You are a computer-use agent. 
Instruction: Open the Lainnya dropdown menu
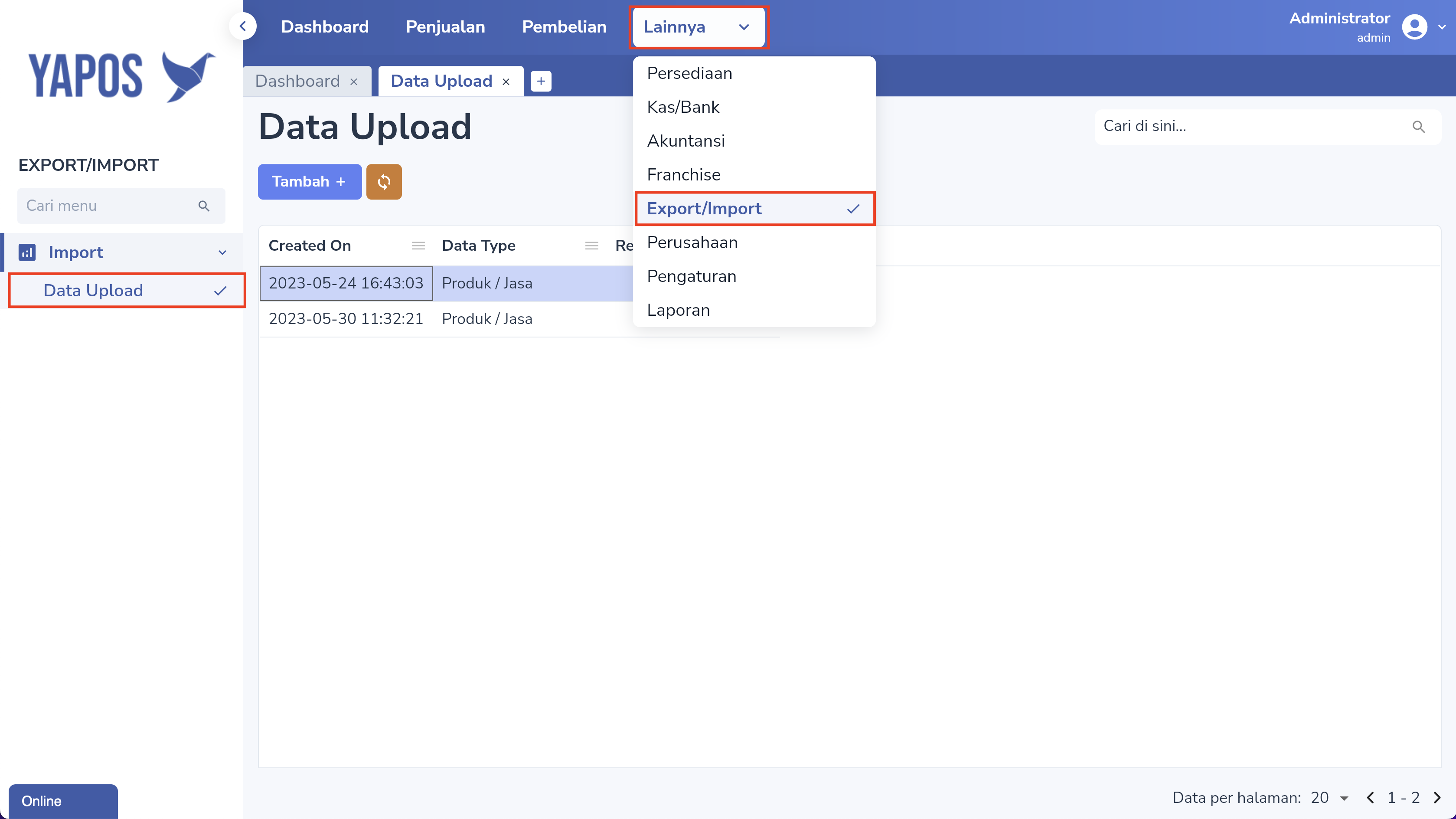[699, 27]
